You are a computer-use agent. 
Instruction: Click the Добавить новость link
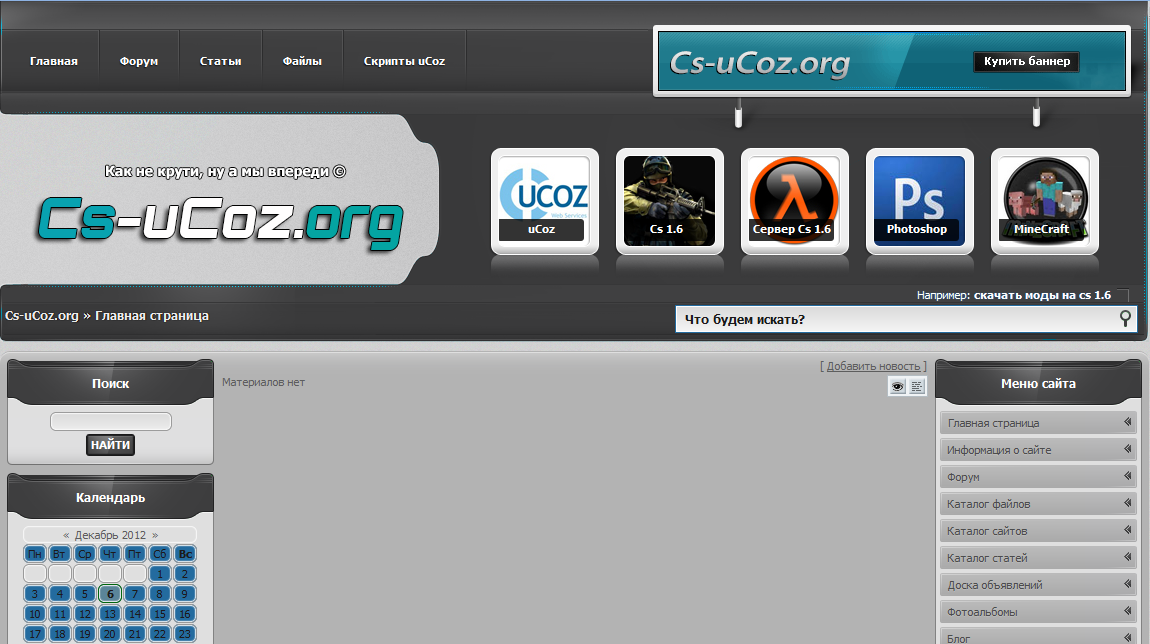coord(873,366)
